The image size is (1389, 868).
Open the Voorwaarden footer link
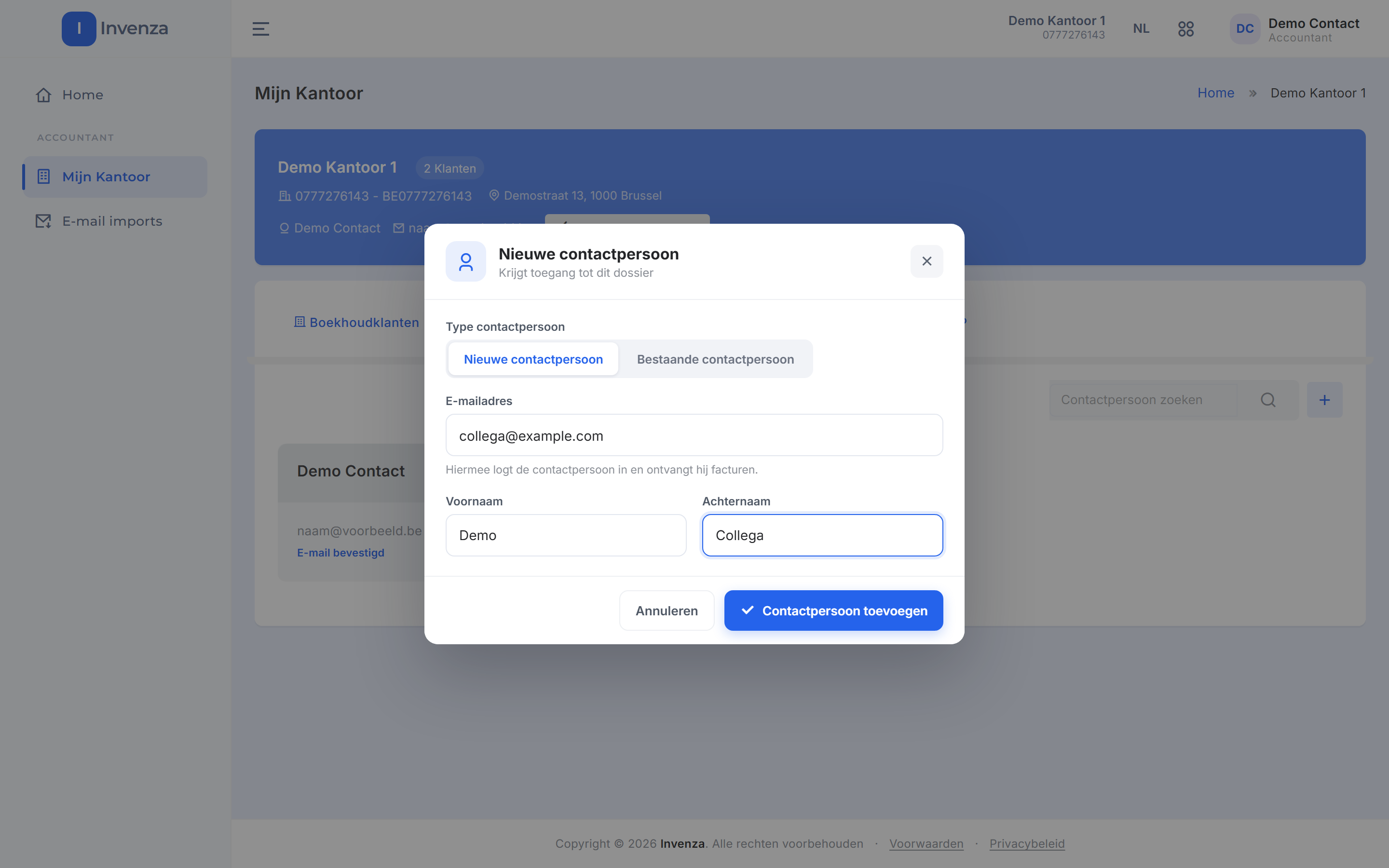(926, 843)
